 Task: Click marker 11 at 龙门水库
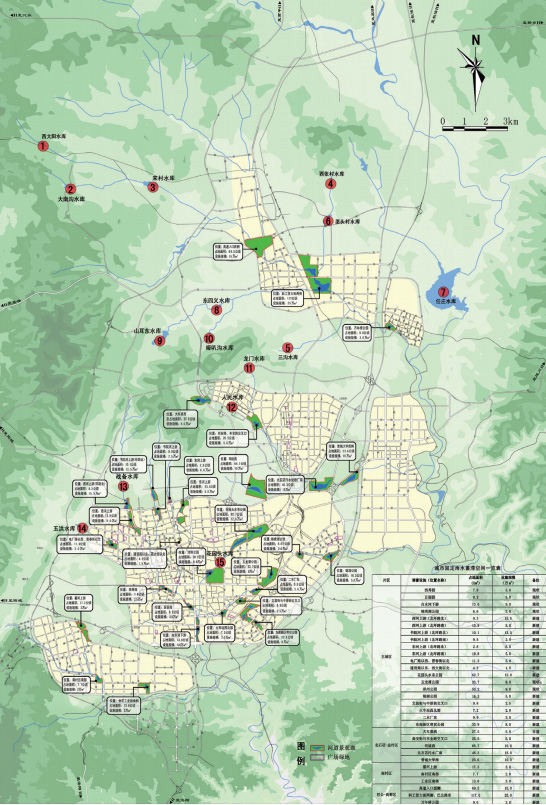[x=249, y=368]
